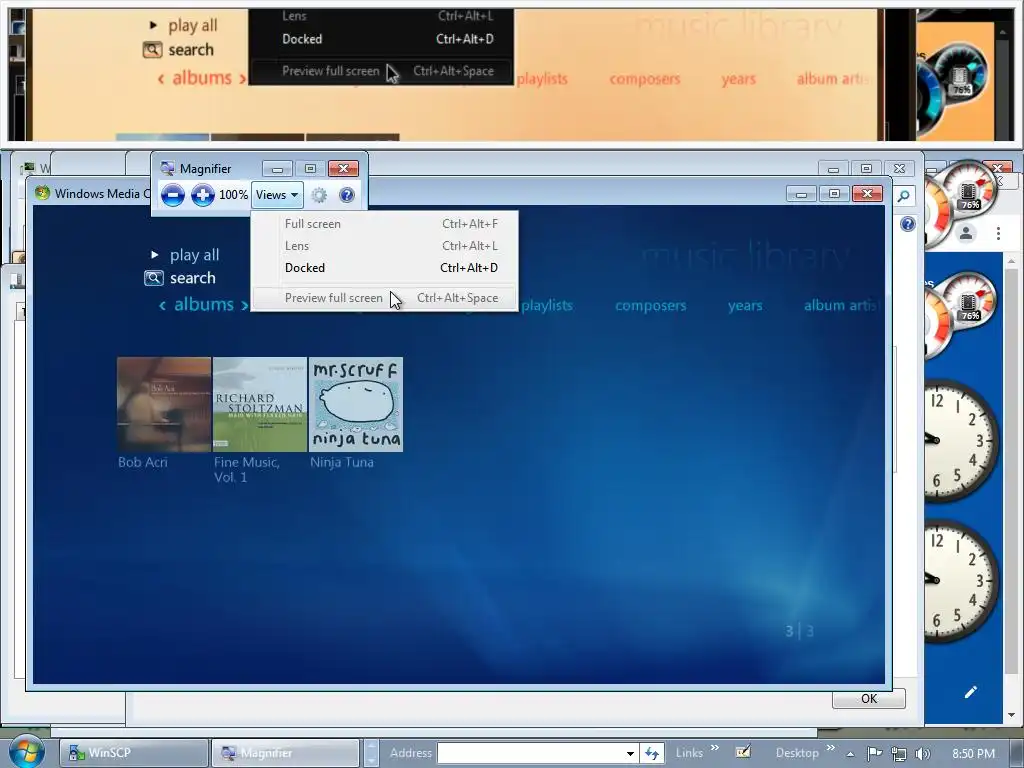1024x768 pixels.
Task: Click the Magnifier title bar icon
Action: click(x=167, y=168)
